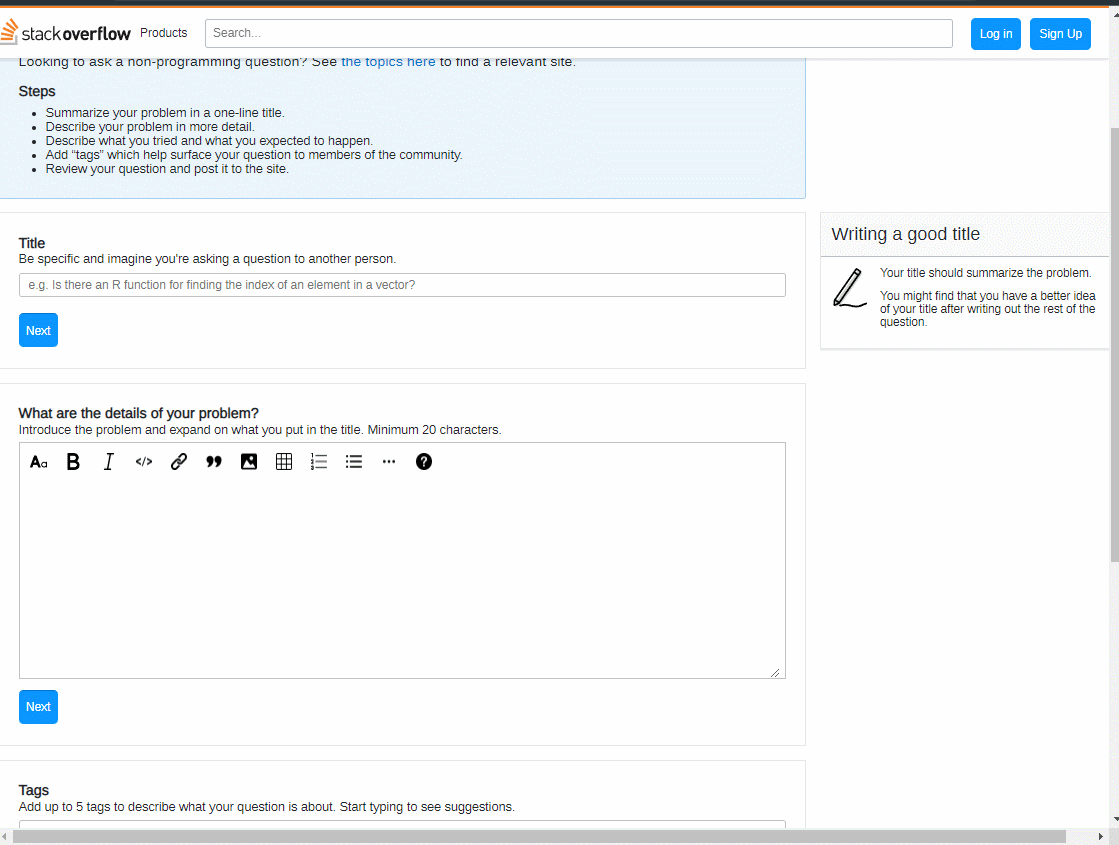Insert a hyperlink using the link icon

(x=178, y=462)
